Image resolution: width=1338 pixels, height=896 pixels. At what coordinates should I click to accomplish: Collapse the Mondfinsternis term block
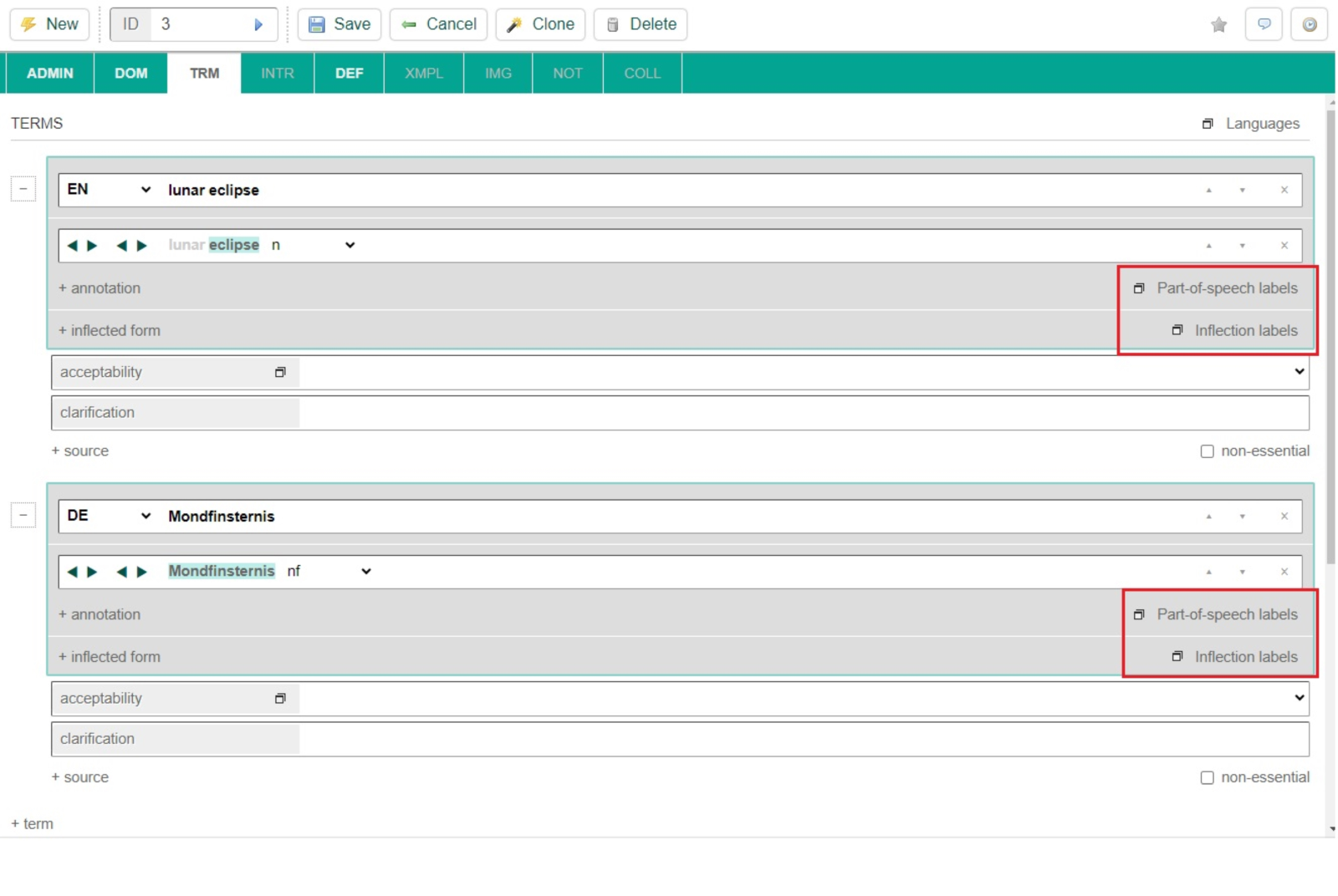[x=23, y=515]
